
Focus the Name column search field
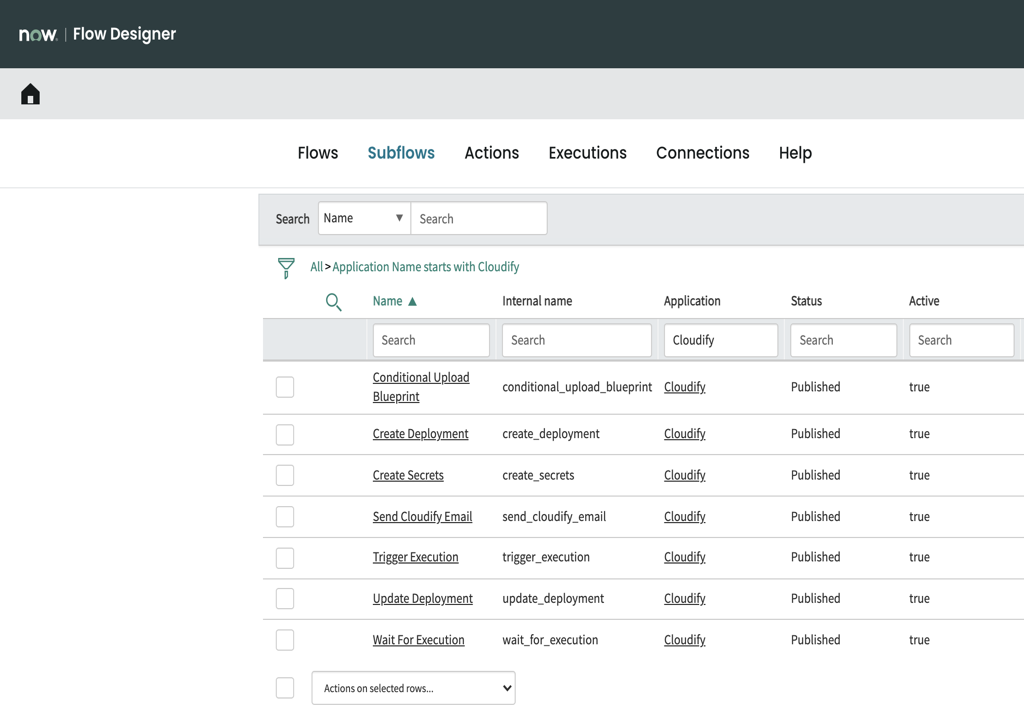[x=431, y=340]
